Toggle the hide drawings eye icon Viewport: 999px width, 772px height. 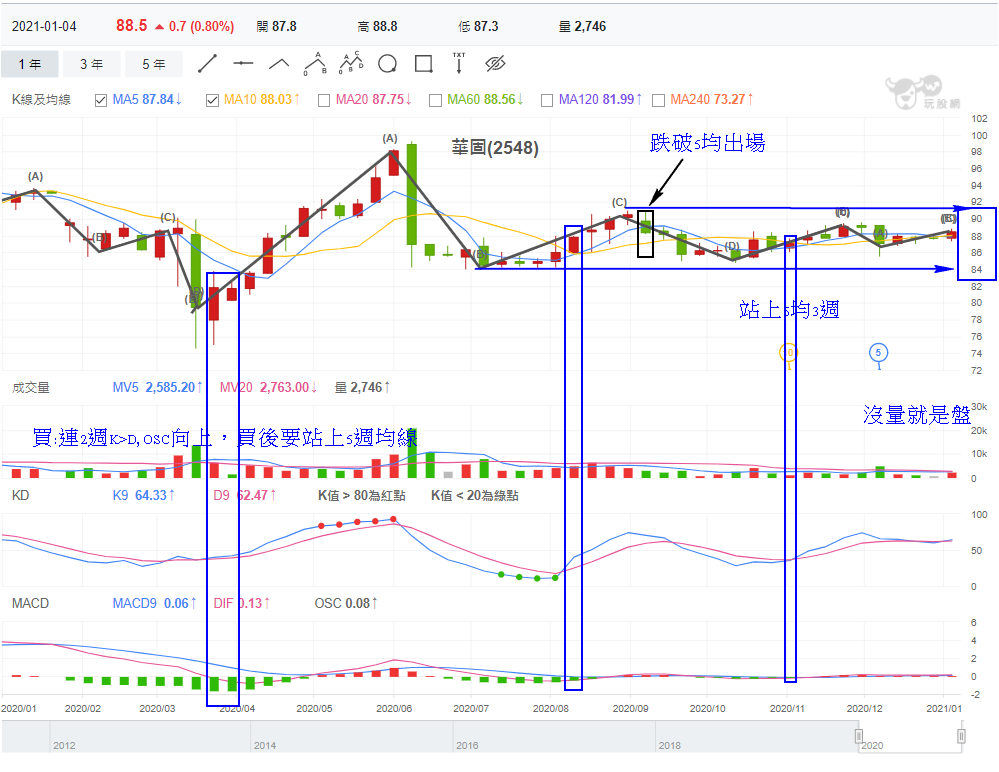[495, 63]
